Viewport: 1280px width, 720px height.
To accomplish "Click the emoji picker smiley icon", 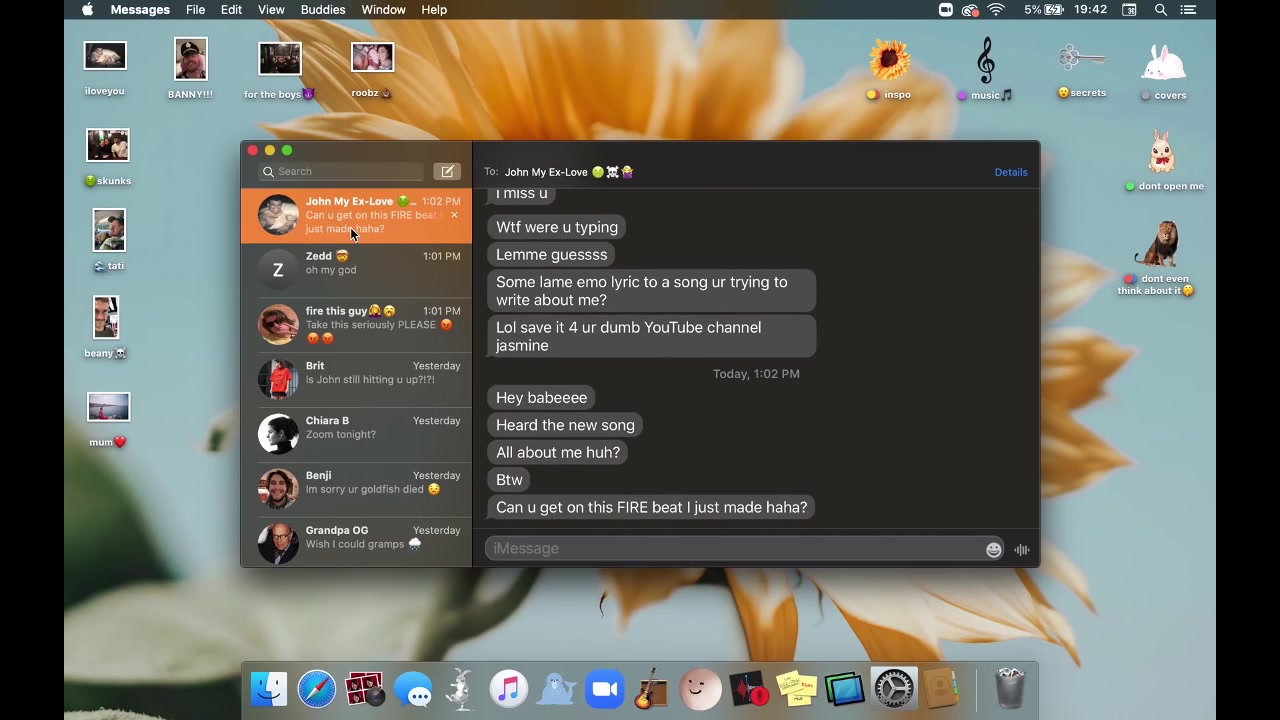I will tap(994, 549).
